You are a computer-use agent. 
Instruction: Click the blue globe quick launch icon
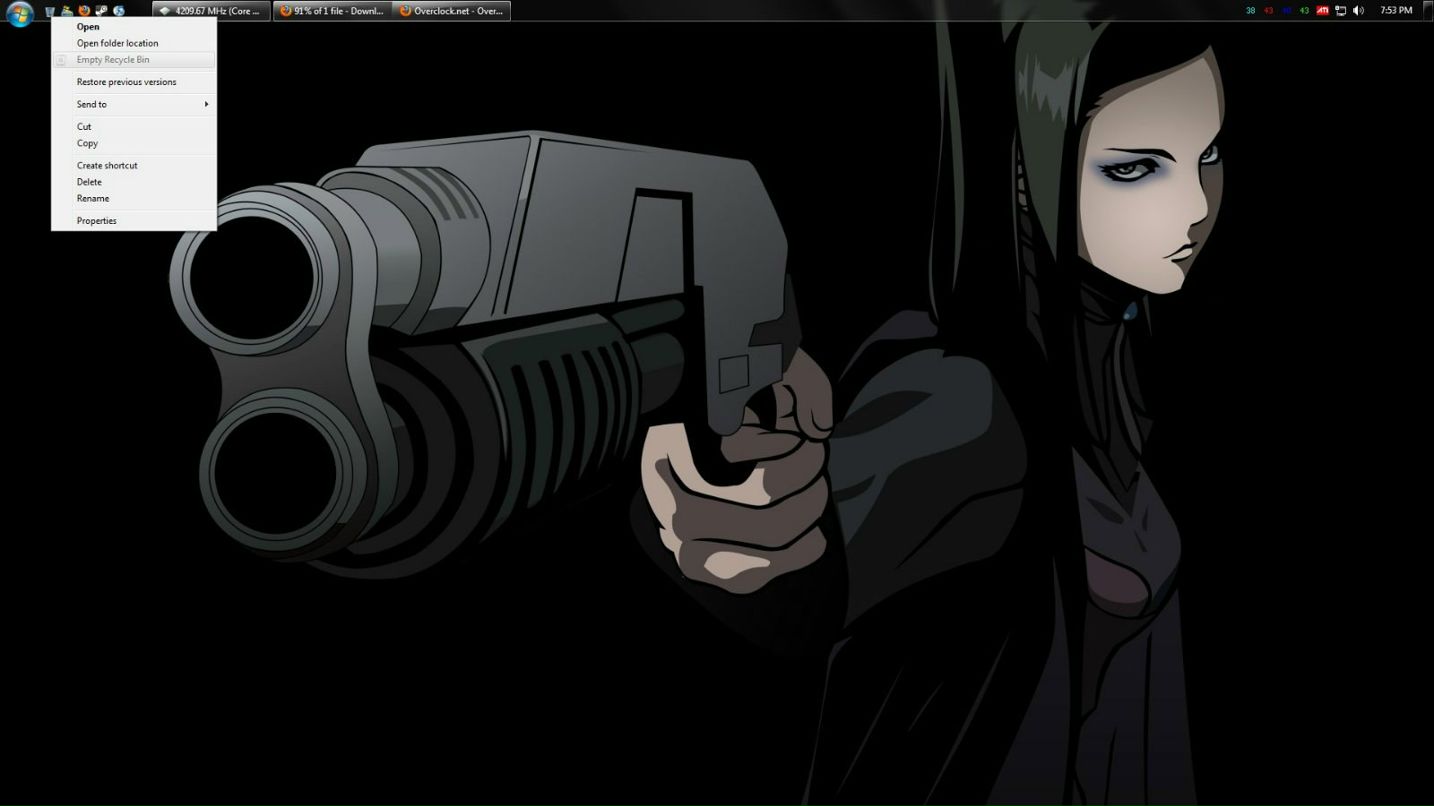pyautogui.click(x=119, y=11)
